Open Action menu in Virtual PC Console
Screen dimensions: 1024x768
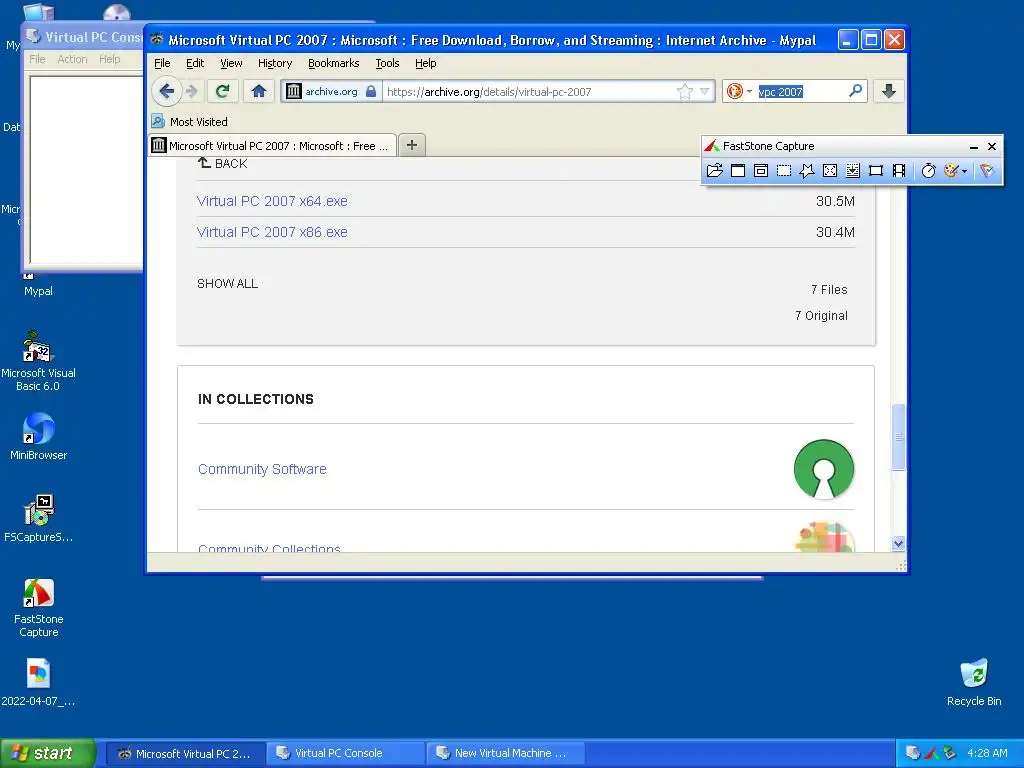(x=72, y=59)
